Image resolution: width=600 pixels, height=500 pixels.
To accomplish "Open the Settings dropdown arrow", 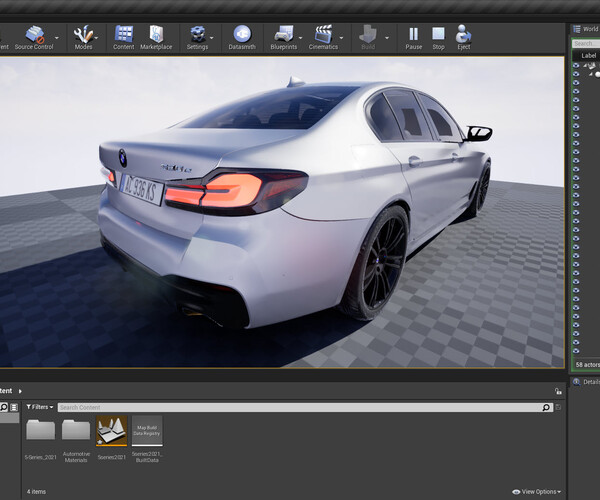I will click(x=212, y=38).
